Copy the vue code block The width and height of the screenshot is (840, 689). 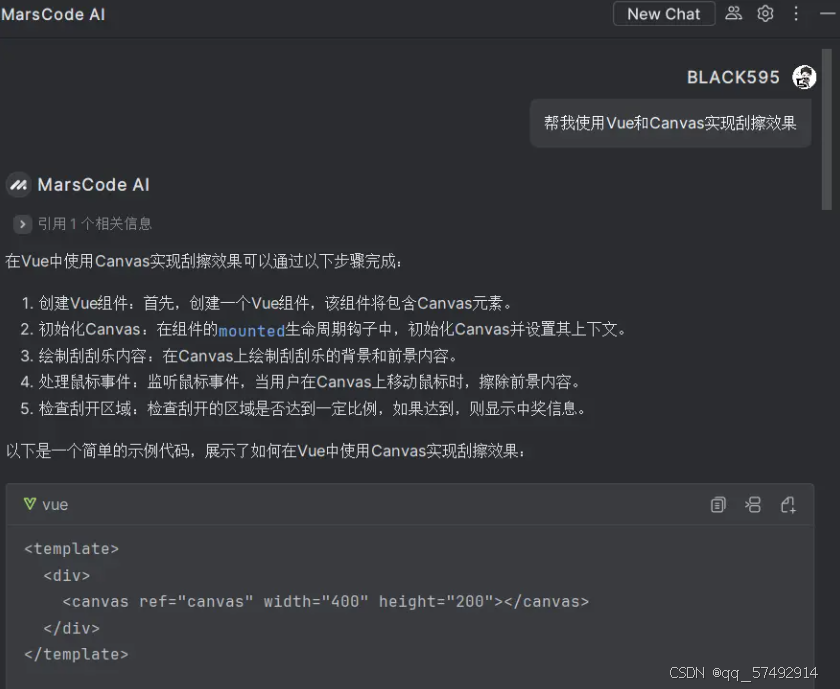click(718, 505)
